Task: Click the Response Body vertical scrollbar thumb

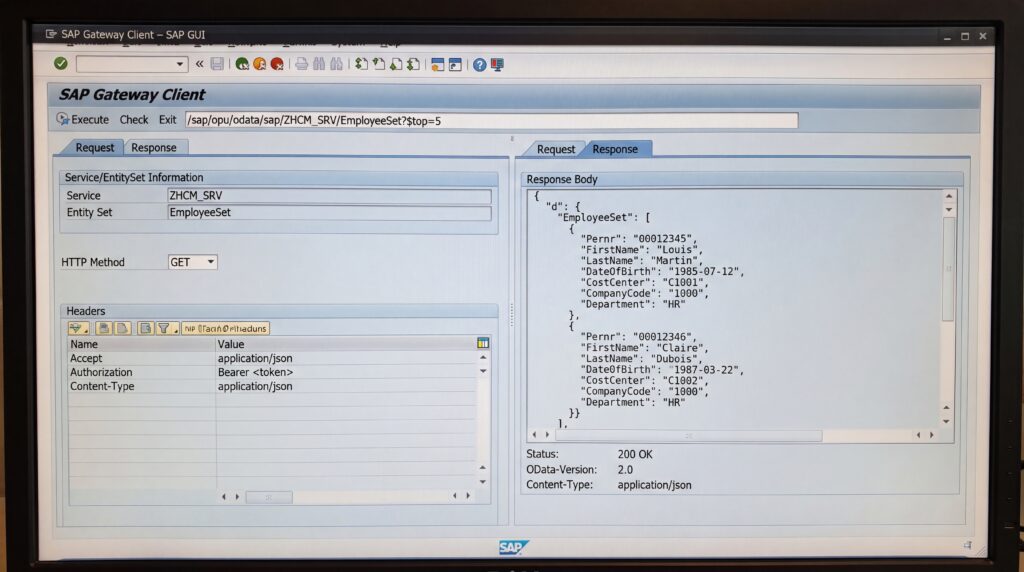Action: 948,269
